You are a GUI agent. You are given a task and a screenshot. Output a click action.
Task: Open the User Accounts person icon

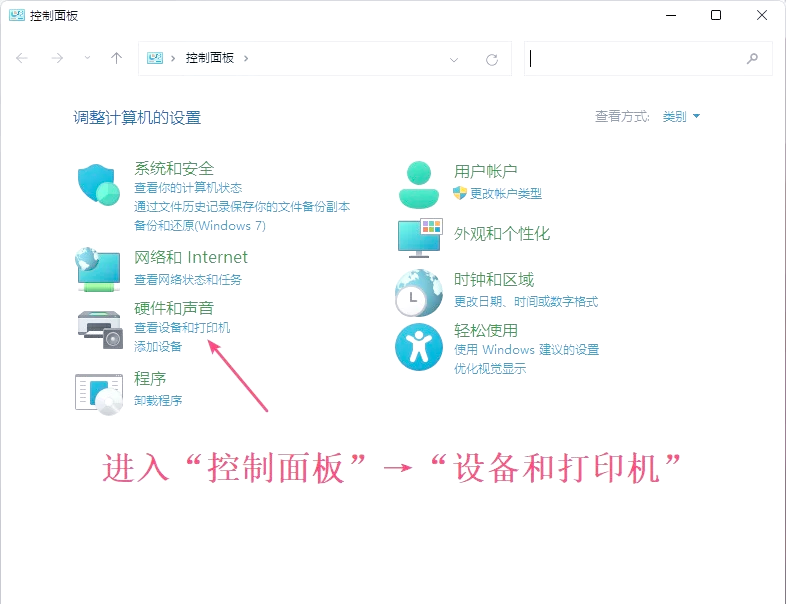coord(419,185)
